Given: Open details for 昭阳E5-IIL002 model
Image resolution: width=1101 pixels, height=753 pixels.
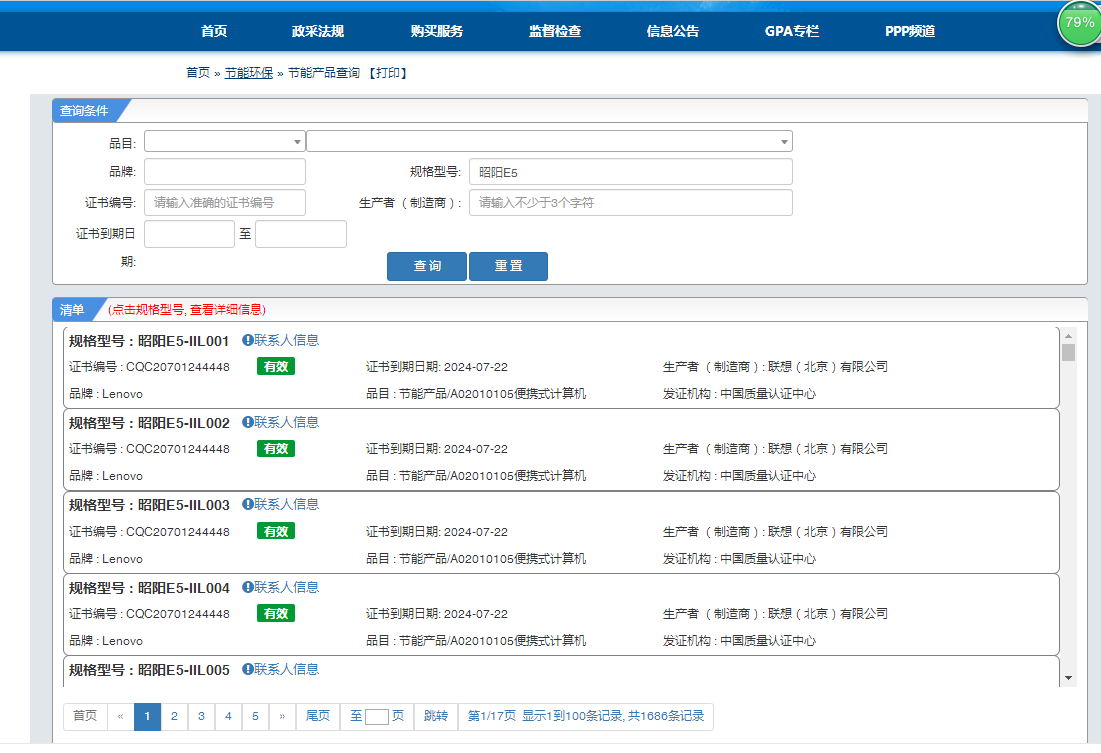Looking at the screenshot, I should pos(183,423).
